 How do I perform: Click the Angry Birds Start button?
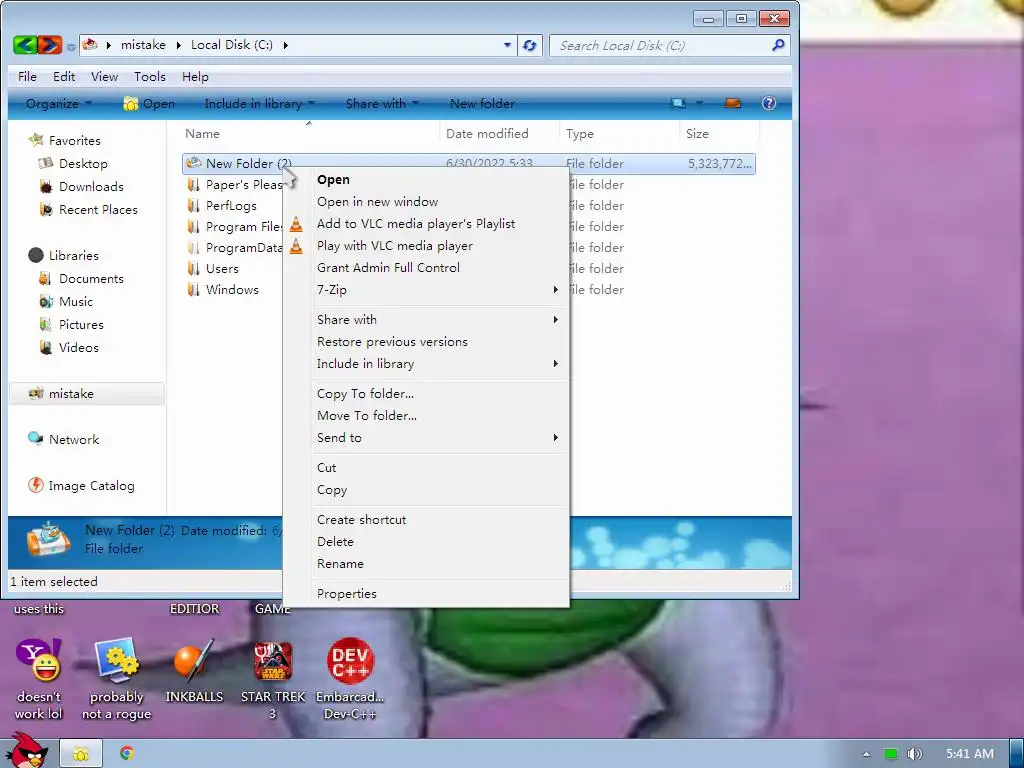(x=25, y=750)
